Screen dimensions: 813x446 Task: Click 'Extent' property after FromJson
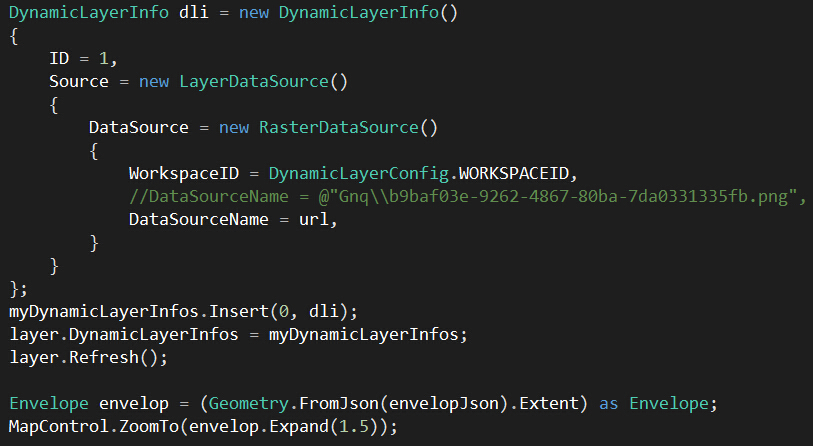tap(549, 403)
